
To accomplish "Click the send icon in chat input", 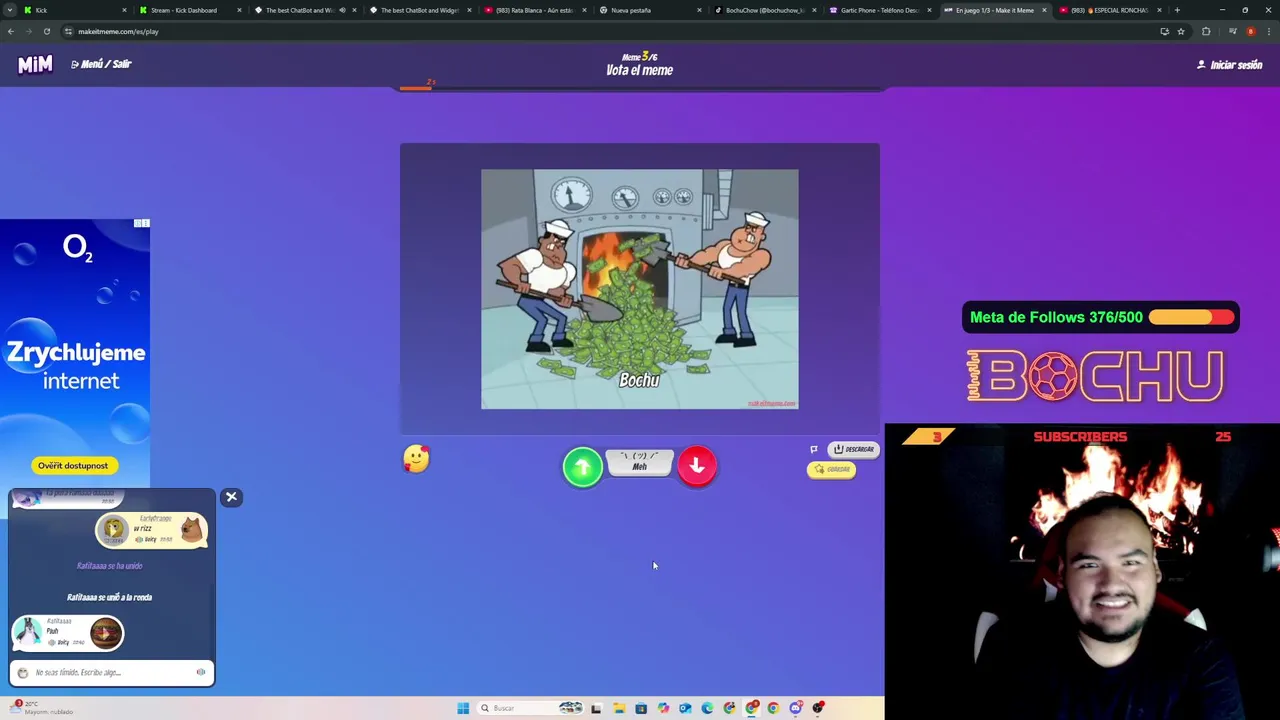I will pyautogui.click(x=201, y=672).
